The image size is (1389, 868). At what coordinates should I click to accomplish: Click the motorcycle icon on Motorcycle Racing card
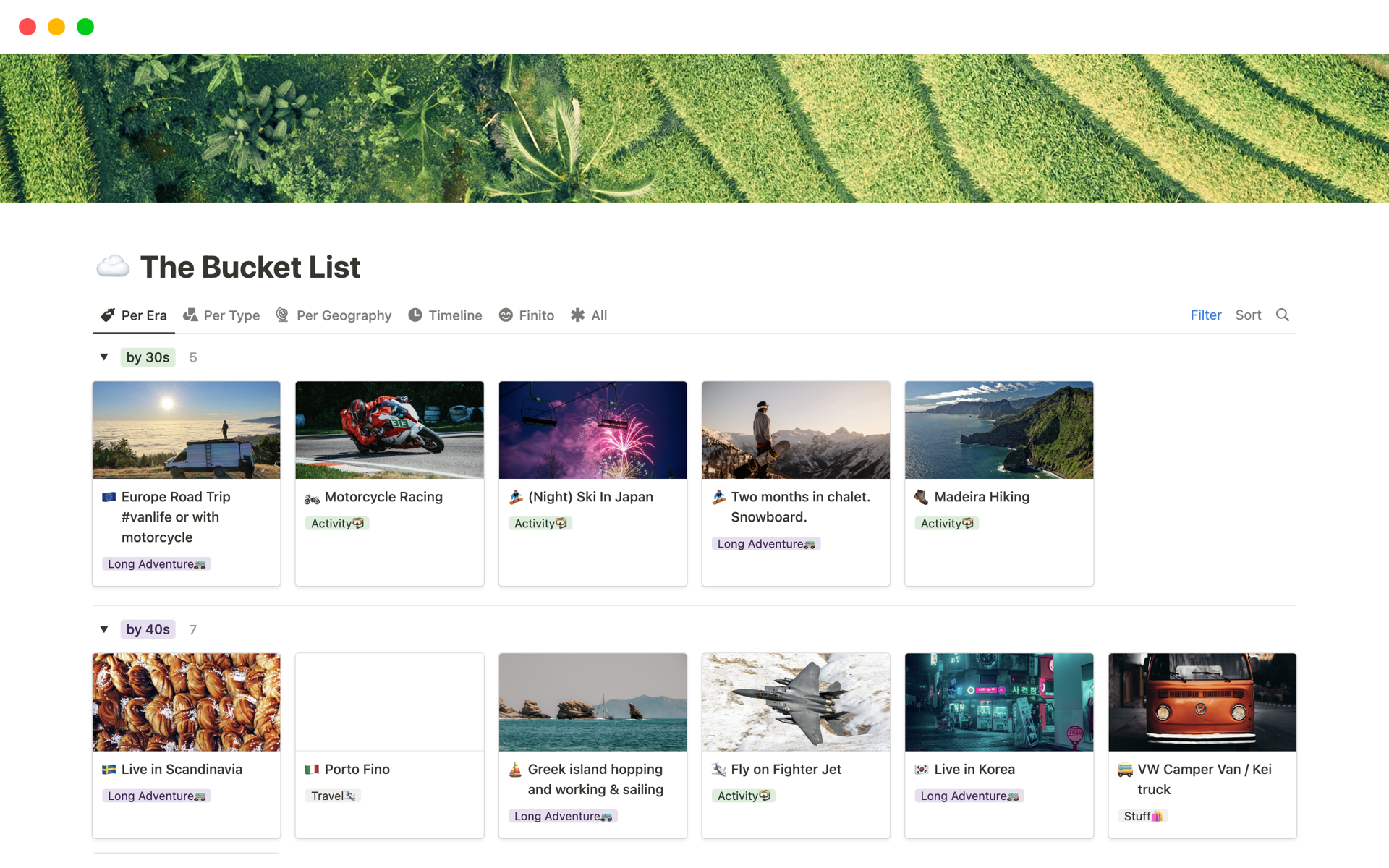[x=312, y=498]
